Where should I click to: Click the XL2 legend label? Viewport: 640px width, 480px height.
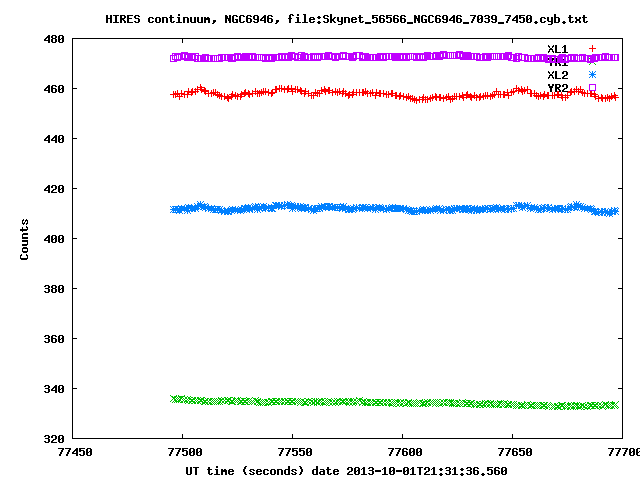coord(558,75)
